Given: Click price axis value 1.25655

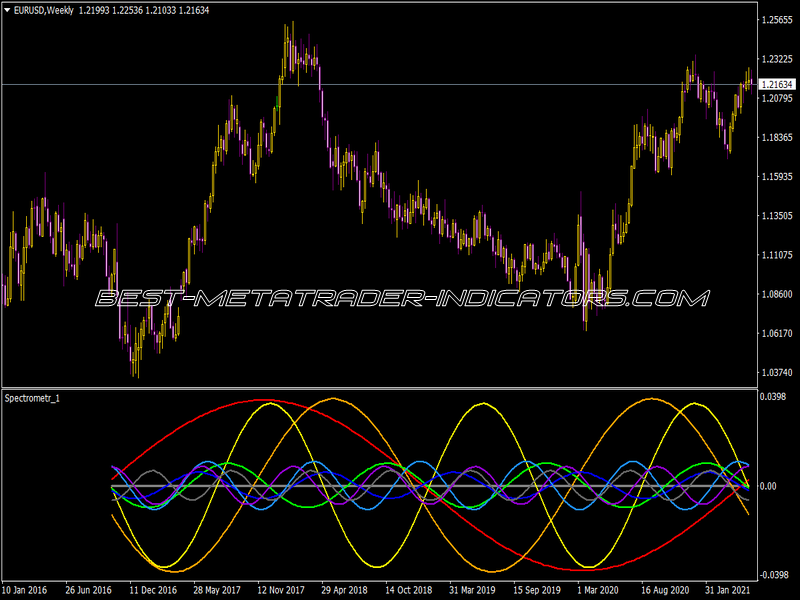Looking at the screenshot, I should (777, 20).
